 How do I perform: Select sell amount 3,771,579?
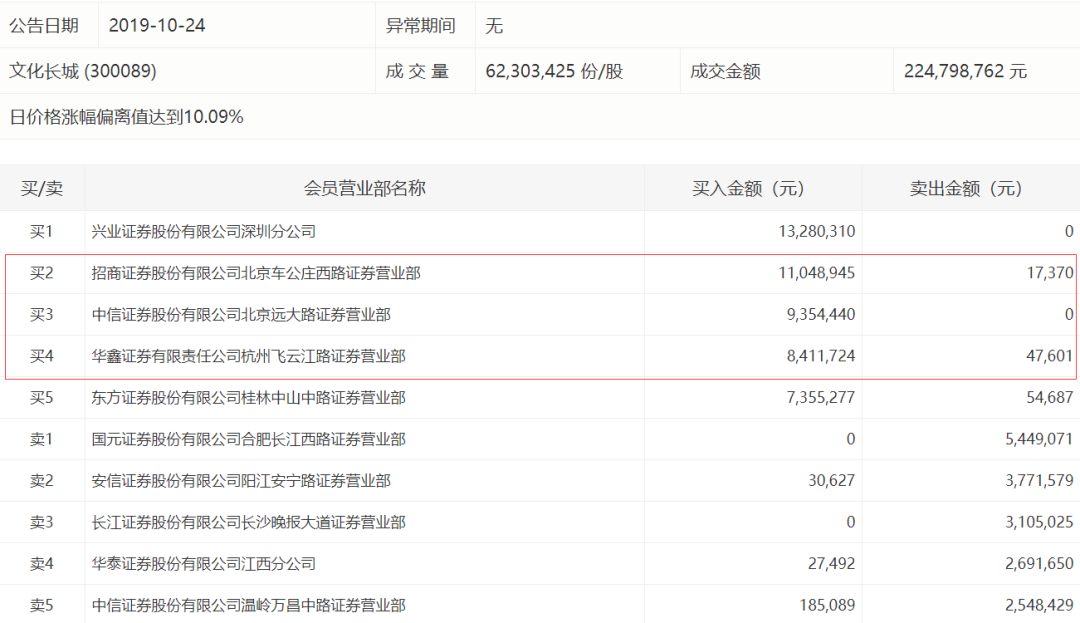coord(1039,481)
